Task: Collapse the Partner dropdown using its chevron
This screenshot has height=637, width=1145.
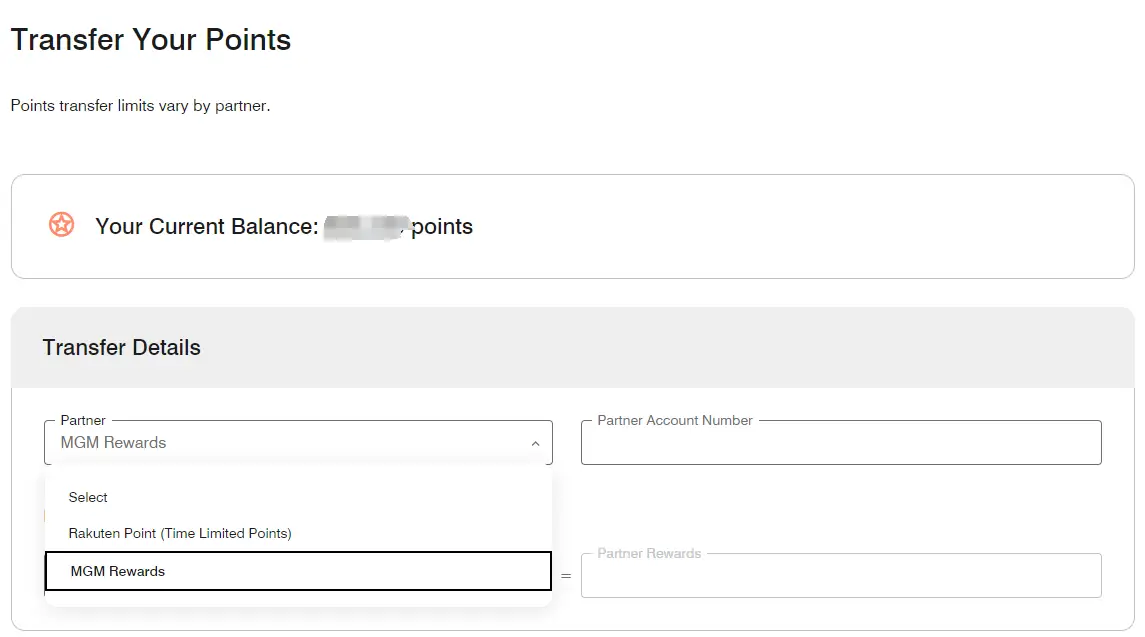Action: (535, 443)
